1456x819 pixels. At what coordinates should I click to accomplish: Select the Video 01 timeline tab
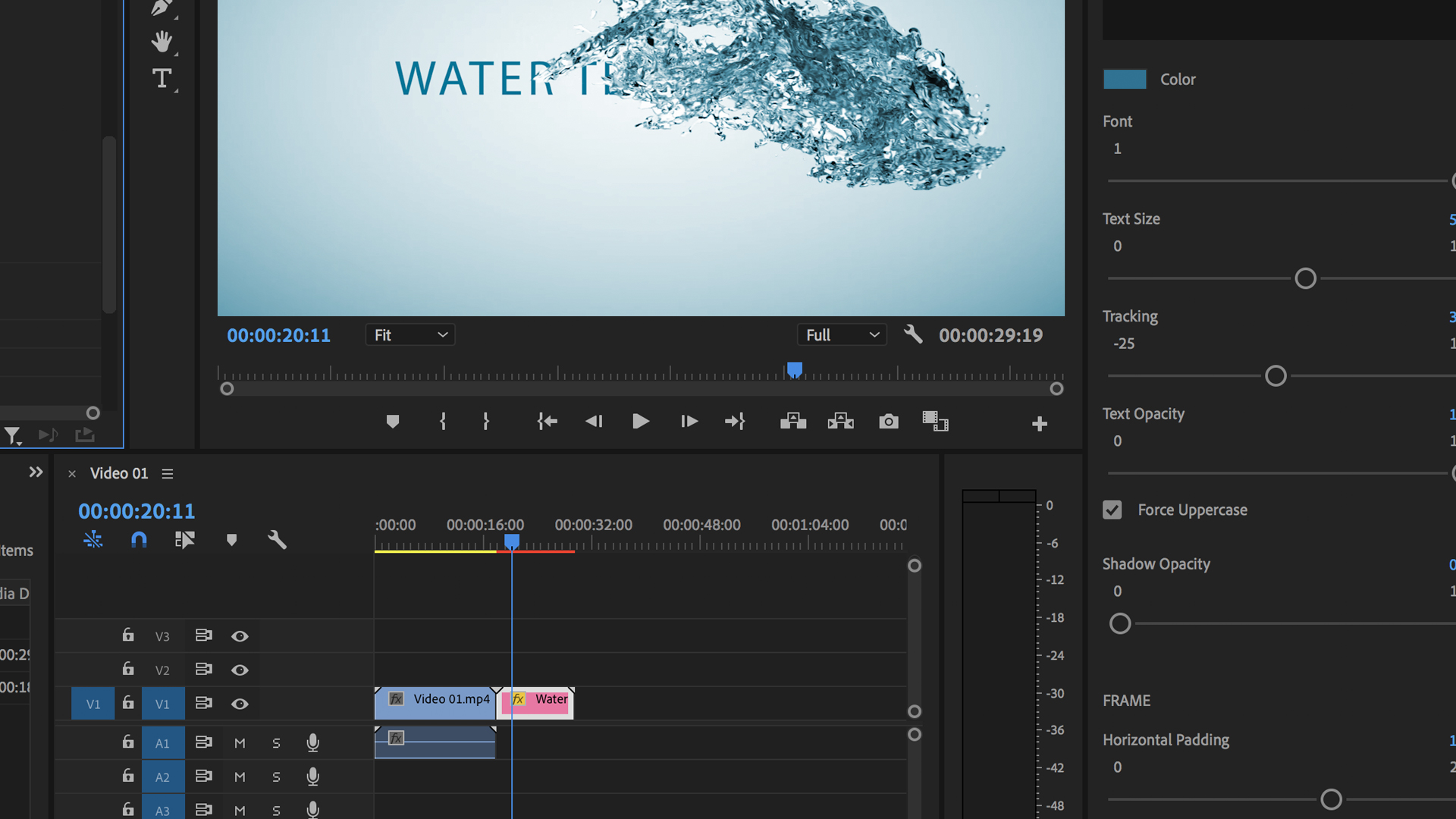coord(118,473)
